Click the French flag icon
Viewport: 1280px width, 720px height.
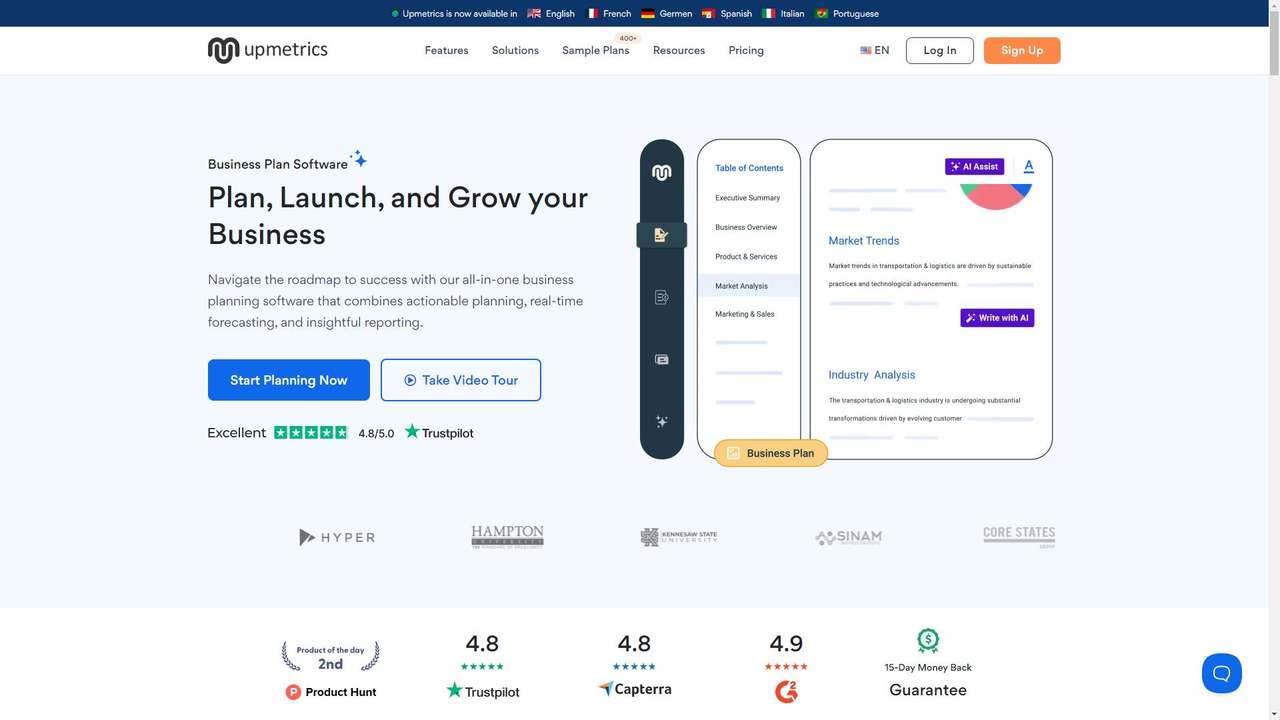[x=592, y=14]
